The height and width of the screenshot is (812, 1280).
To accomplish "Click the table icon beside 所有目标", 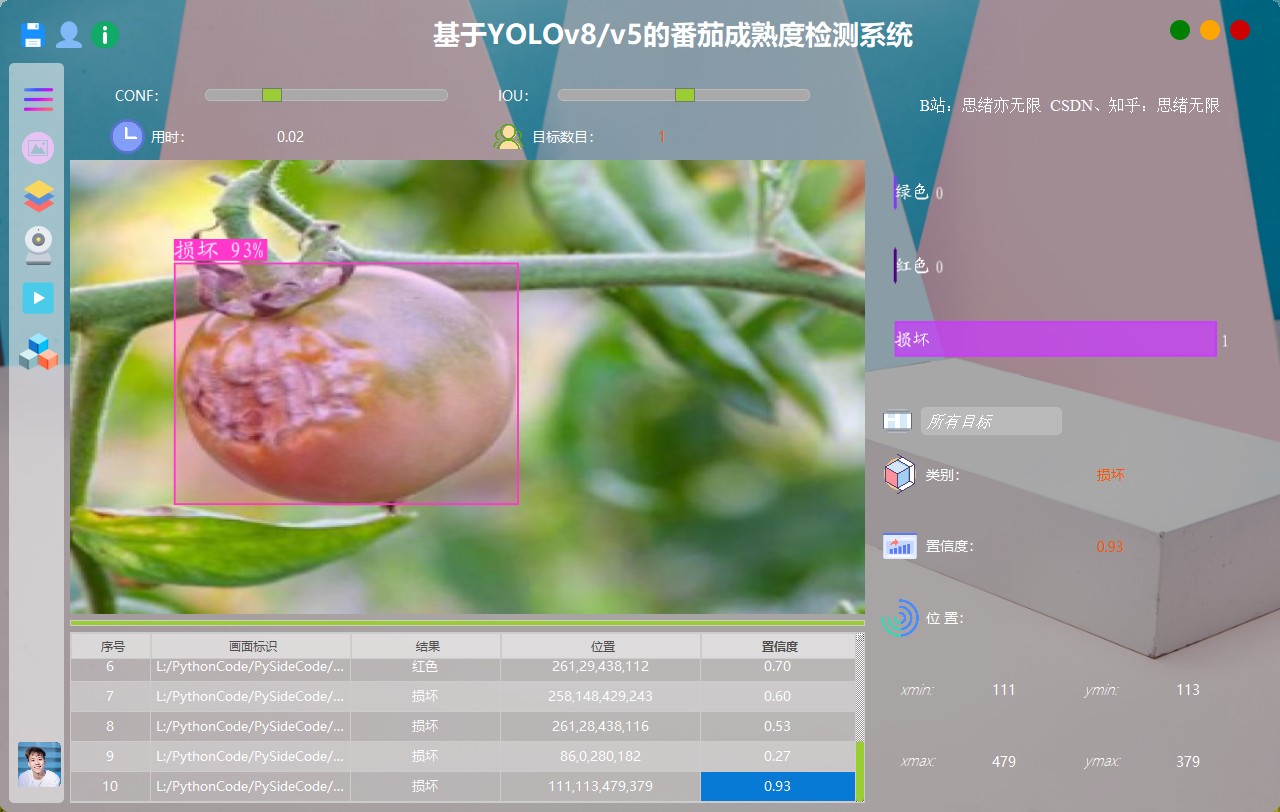I will point(897,421).
